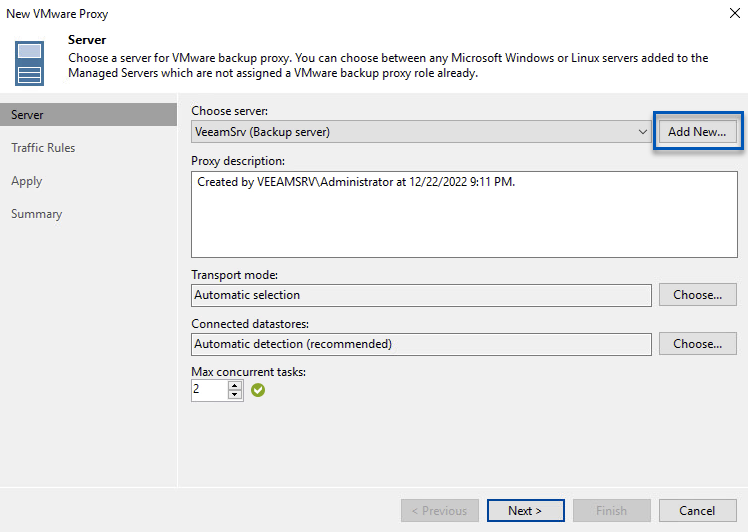748x532 pixels.
Task: Go to the Traffic Rules step
Action: (43, 148)
